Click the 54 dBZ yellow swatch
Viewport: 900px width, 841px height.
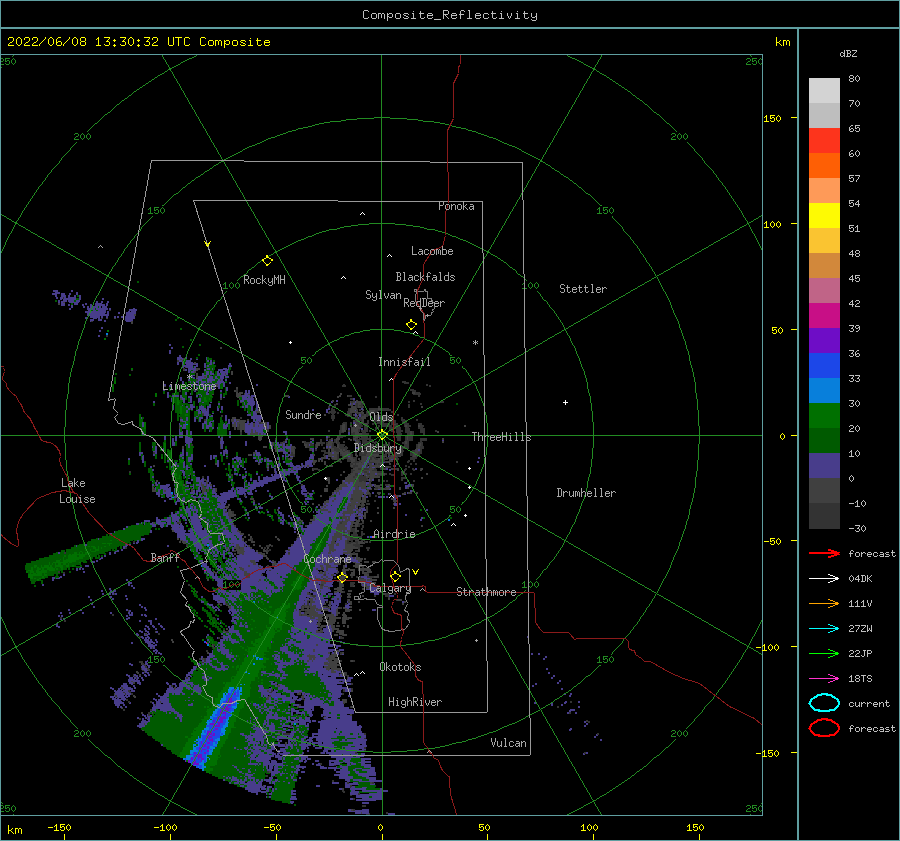coord(824,216)
